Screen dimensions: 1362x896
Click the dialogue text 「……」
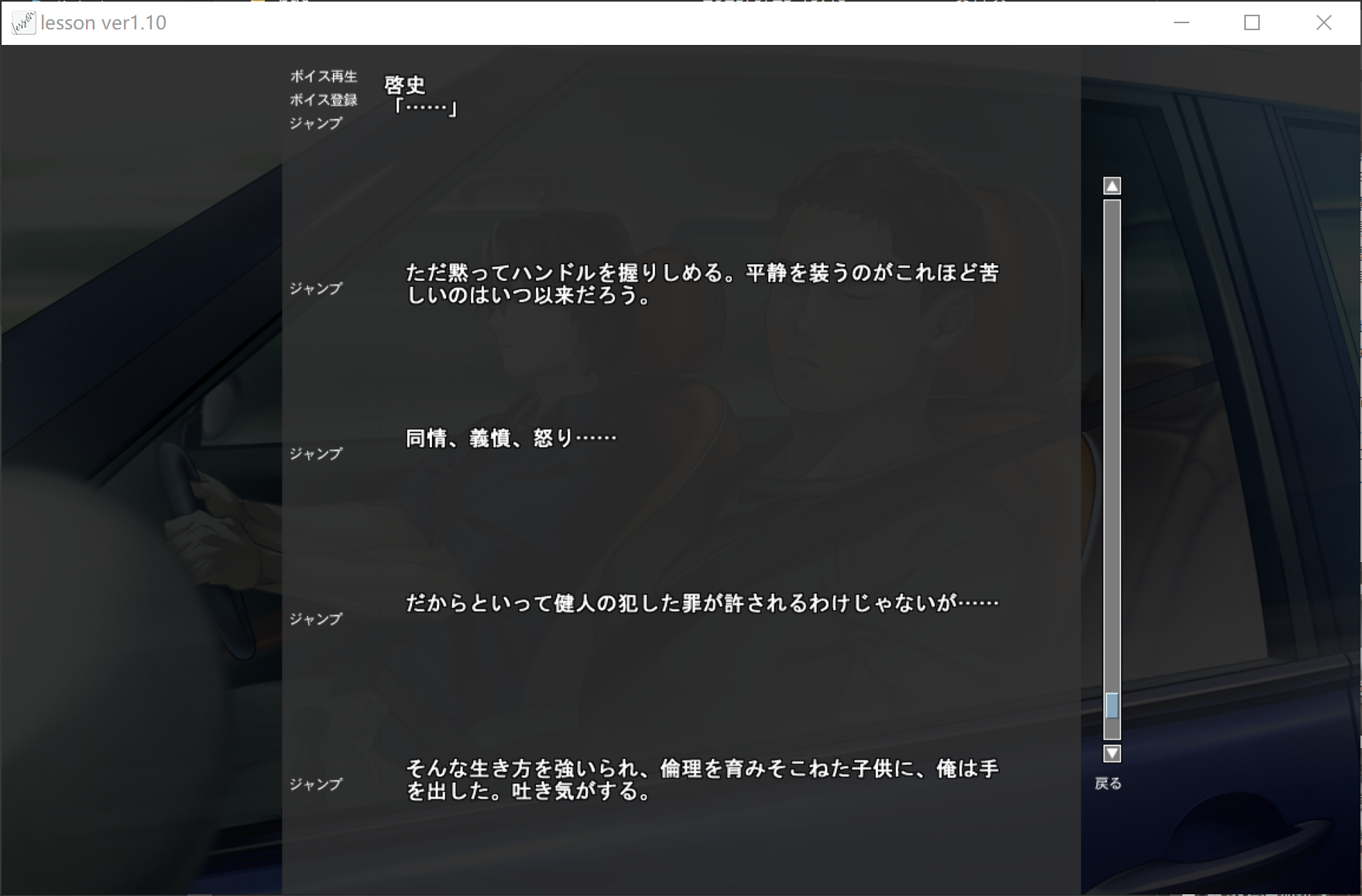pos(424,108)
